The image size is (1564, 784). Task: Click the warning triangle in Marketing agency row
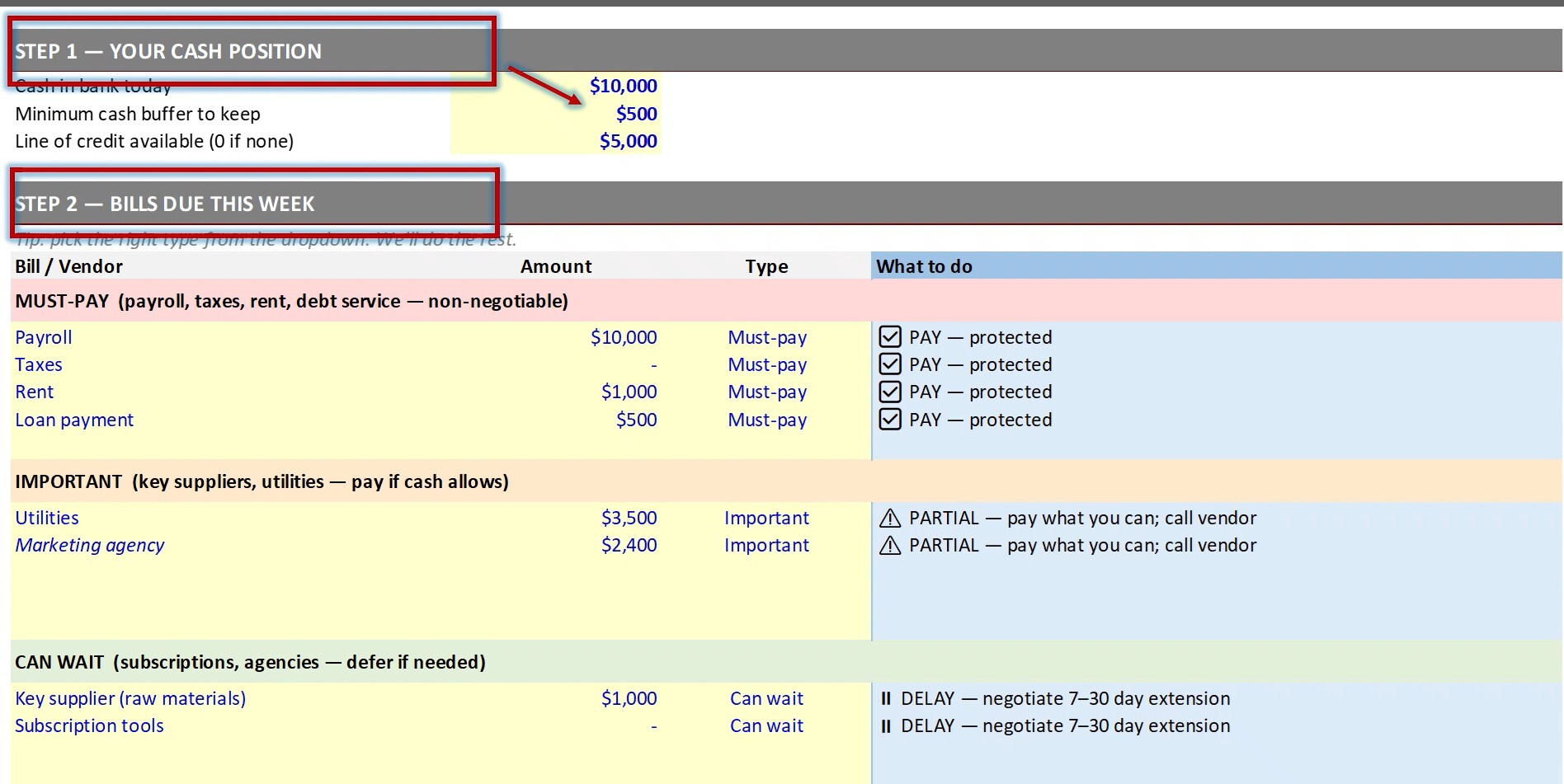(890, 545)
